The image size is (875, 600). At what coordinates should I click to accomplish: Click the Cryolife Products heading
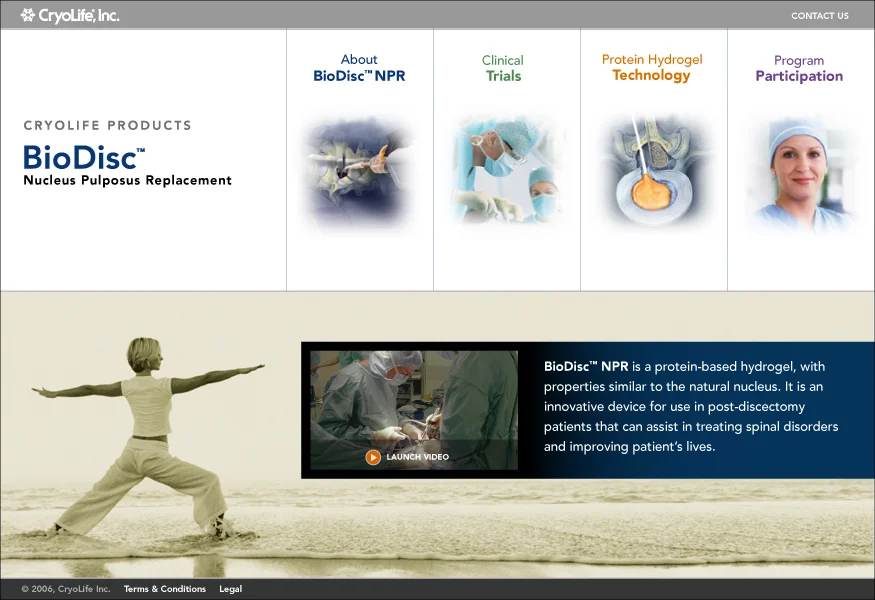click(108, 125)
